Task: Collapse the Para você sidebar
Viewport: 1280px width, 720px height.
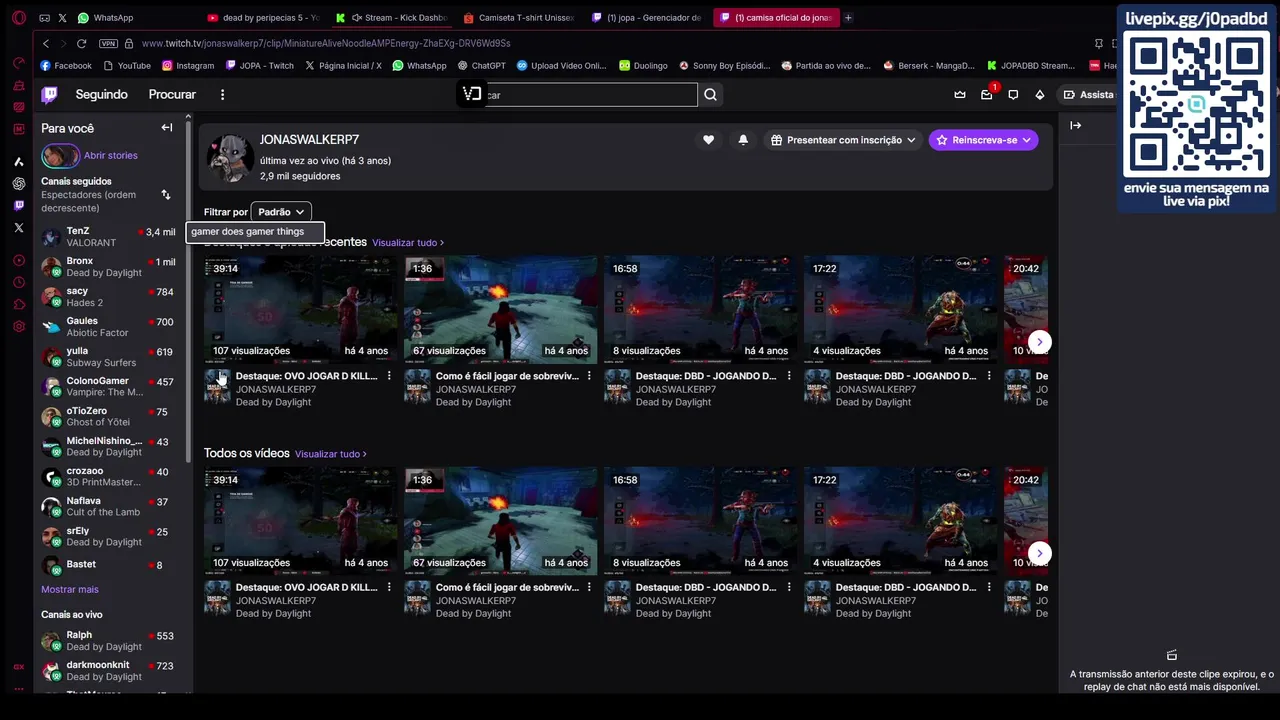Action: pos(167,128)
